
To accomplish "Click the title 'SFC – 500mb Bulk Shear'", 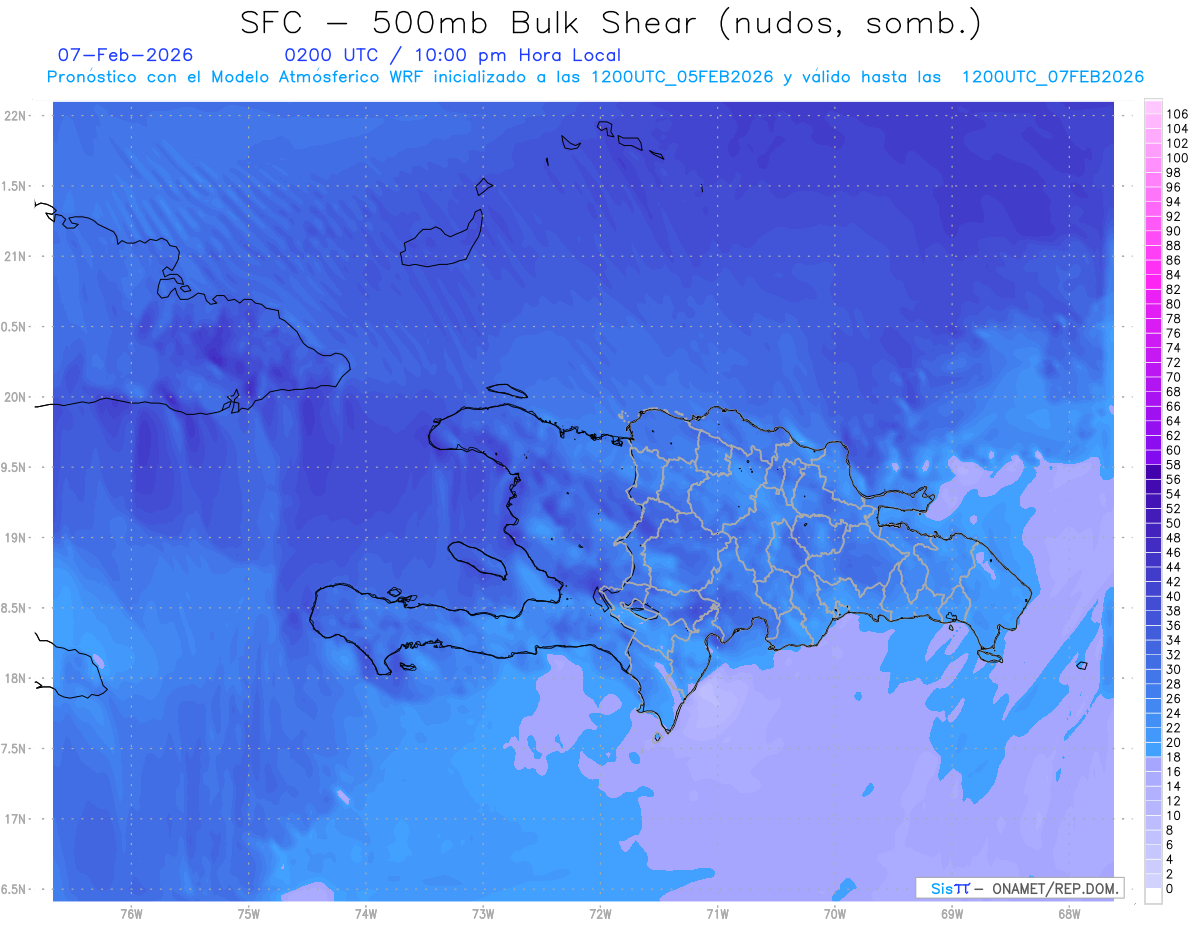I will click(x=473, y=23).
